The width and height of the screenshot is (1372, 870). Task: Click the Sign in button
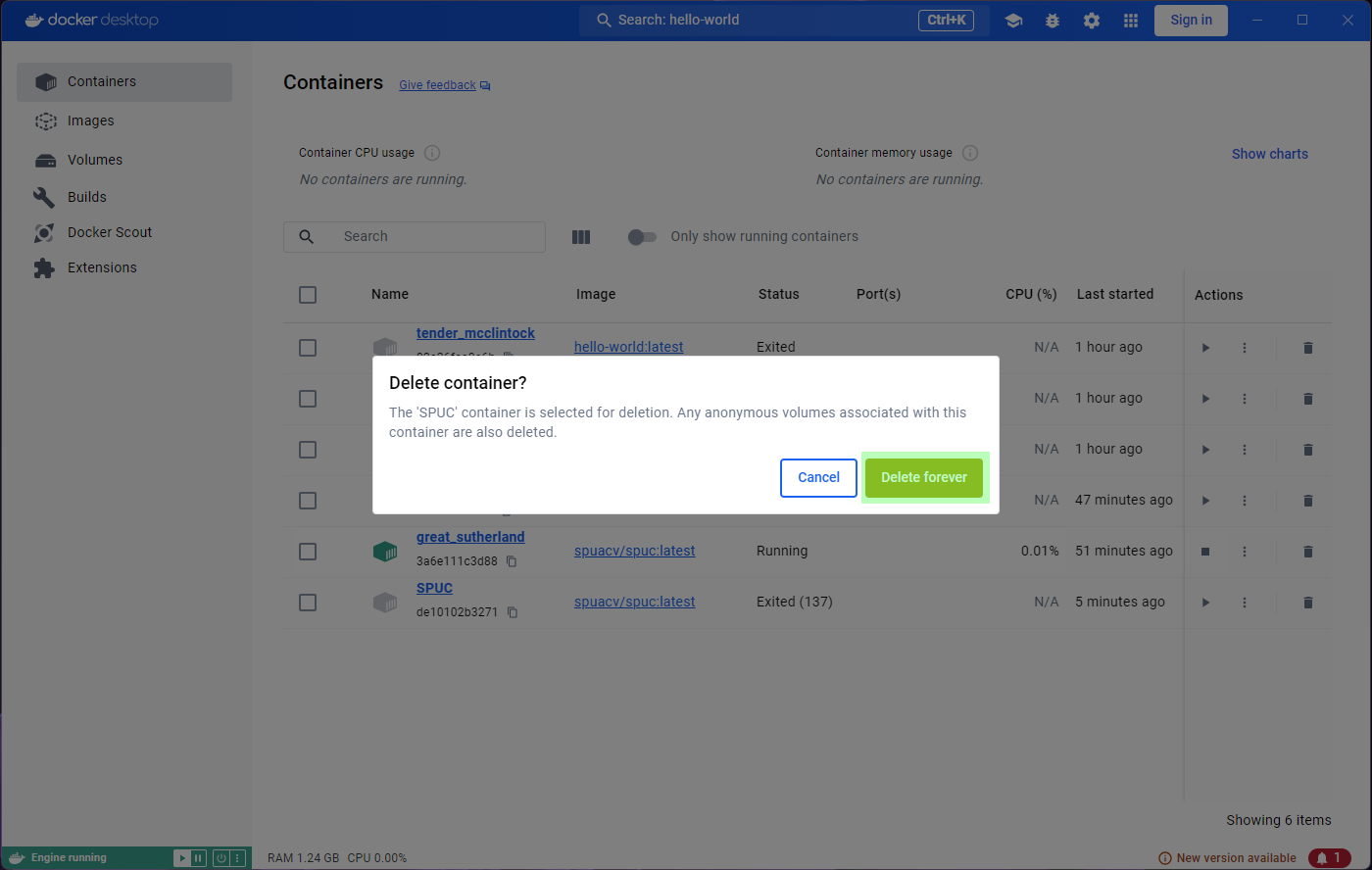pyautogui.click(x=1191, y=20)
